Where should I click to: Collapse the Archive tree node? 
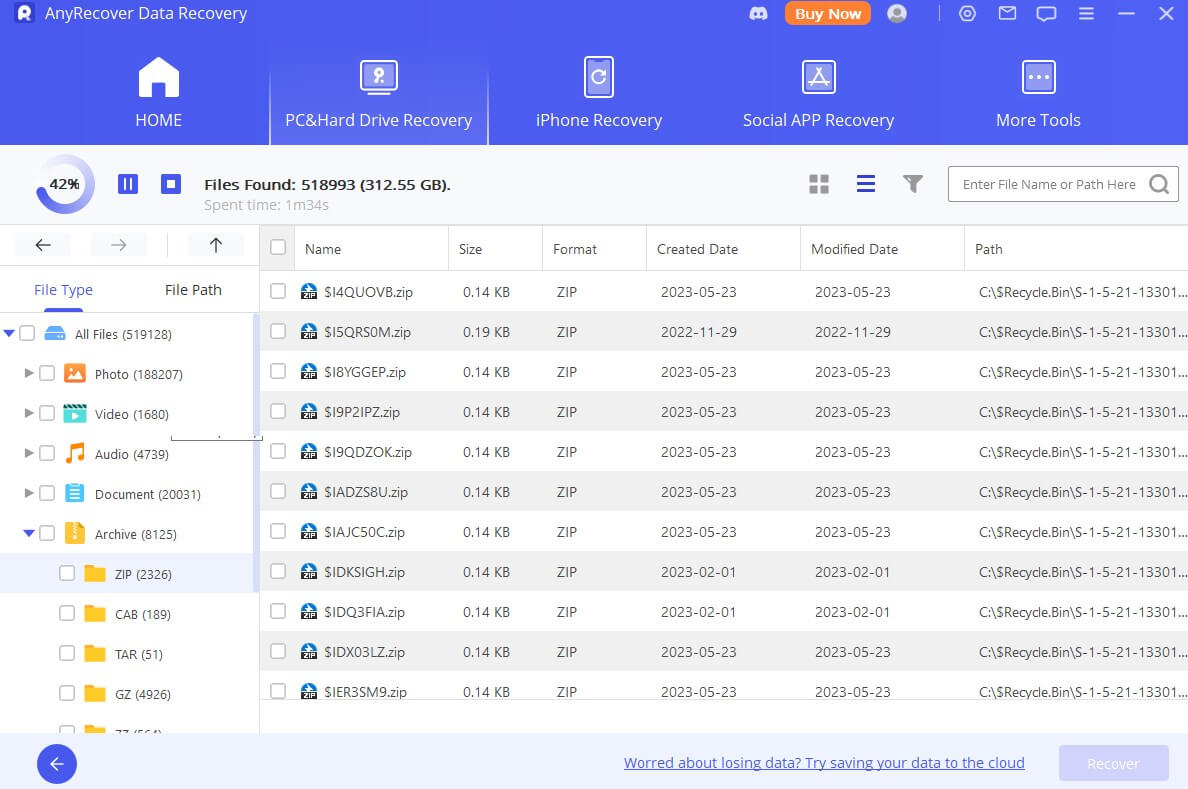pos(29,534)
